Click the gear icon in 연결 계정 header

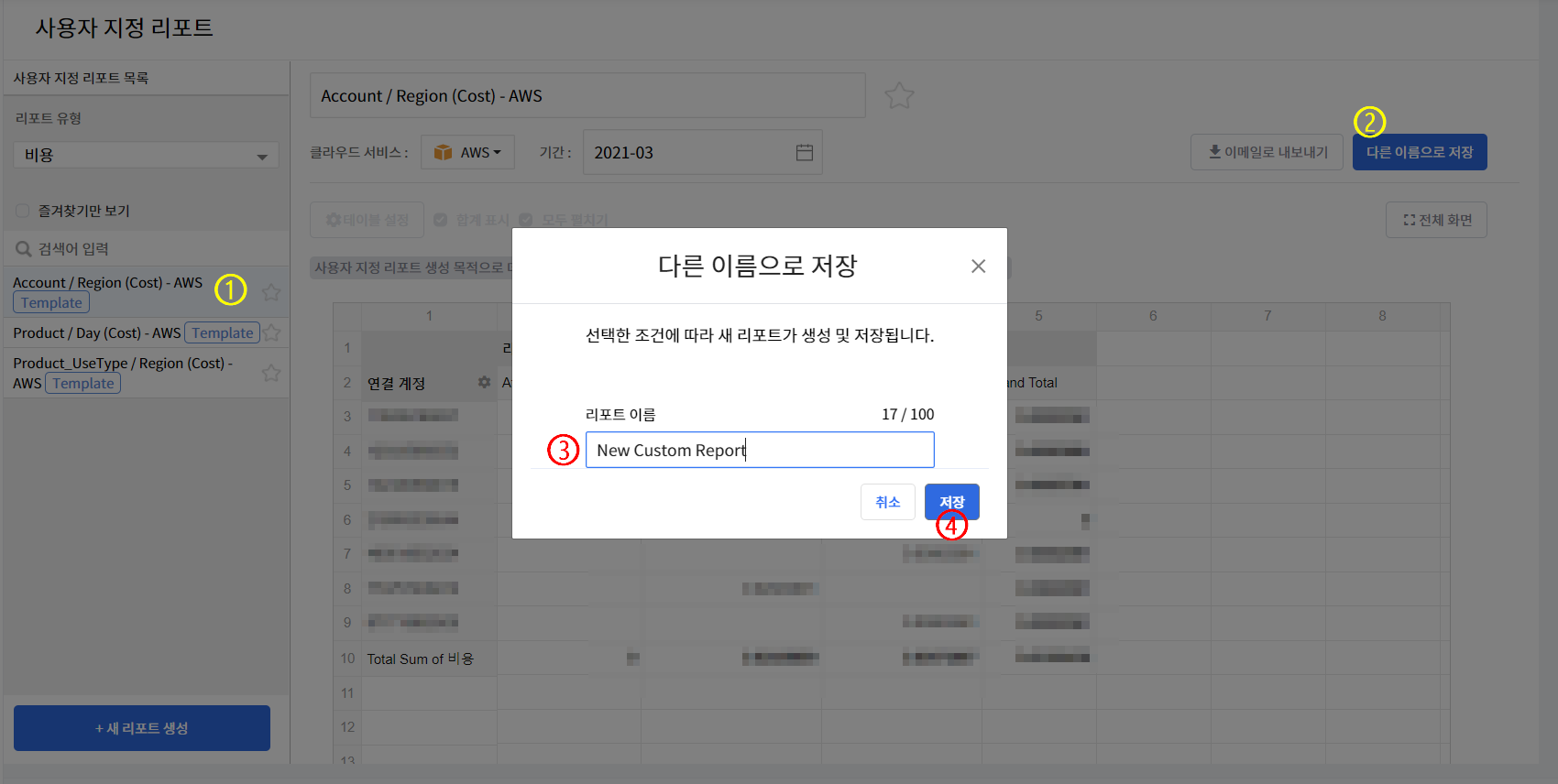coord(484,383)
